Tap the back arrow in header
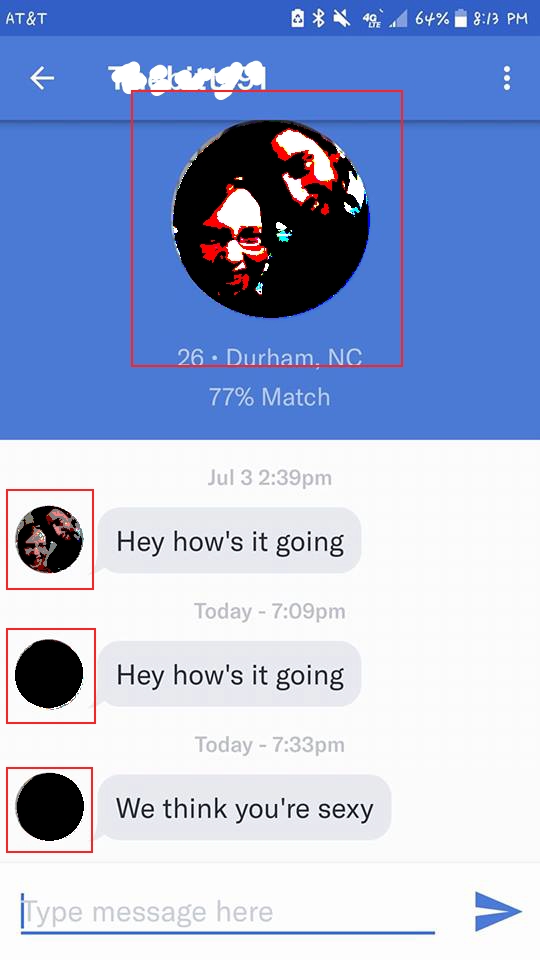540x960 pixels. pos(42,78)
